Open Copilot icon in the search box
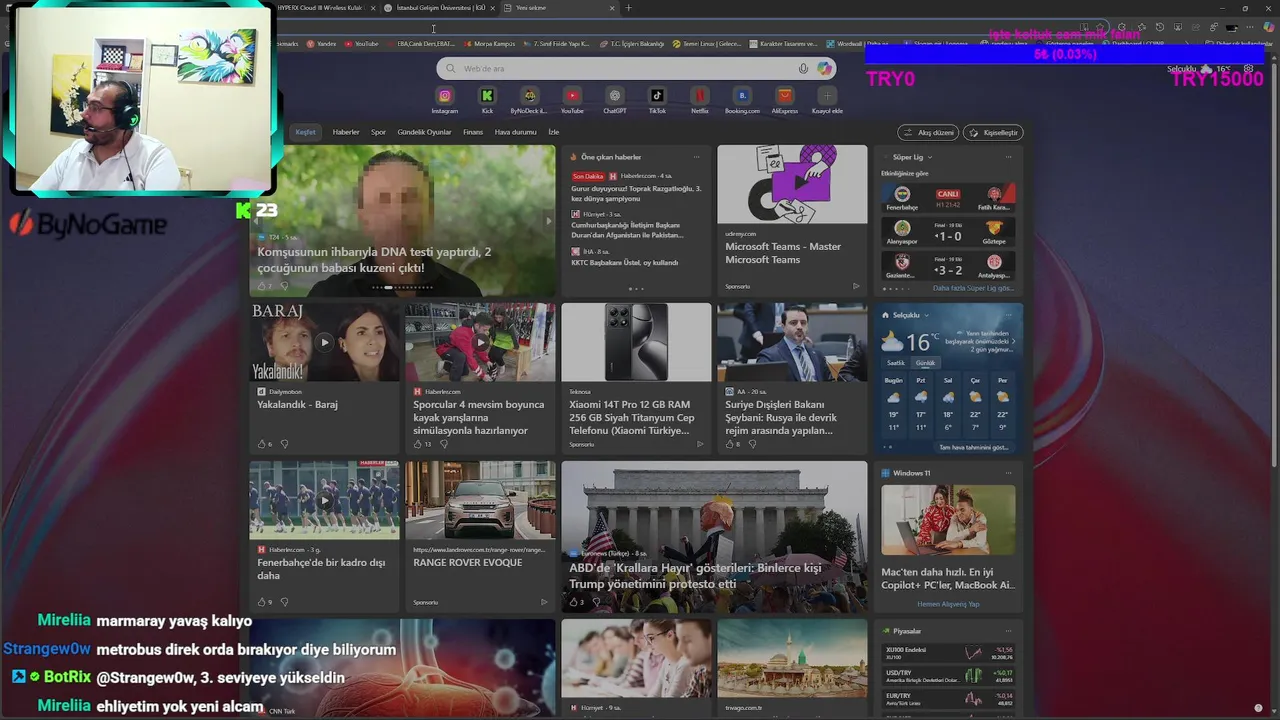 point(824,68)
